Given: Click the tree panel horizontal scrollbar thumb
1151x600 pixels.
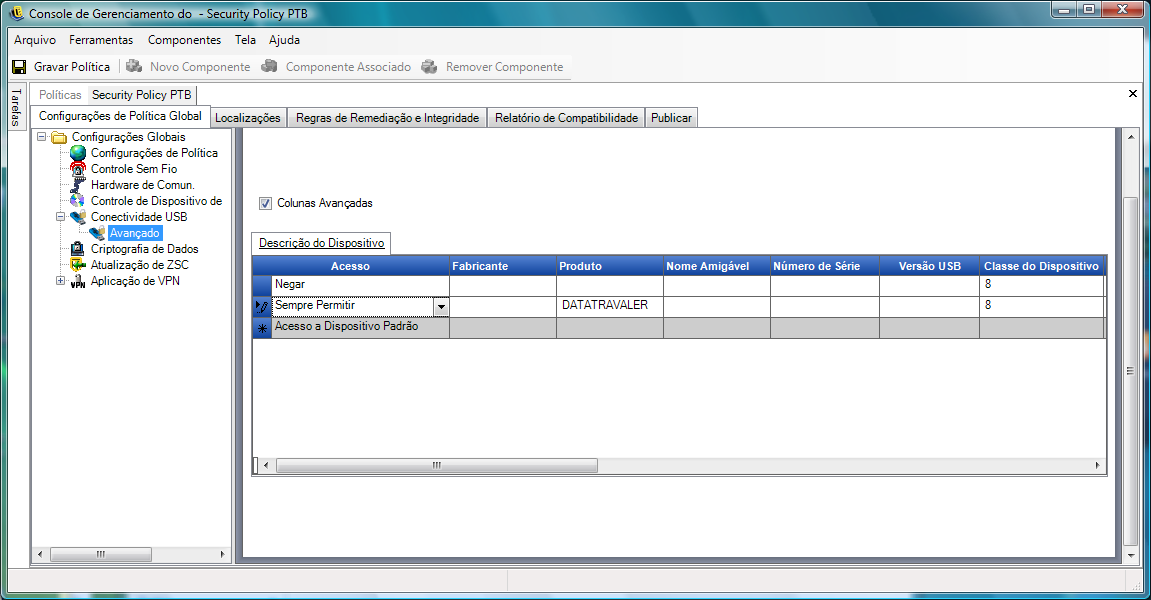Looking at the screenshot, I should pos(101,554).
